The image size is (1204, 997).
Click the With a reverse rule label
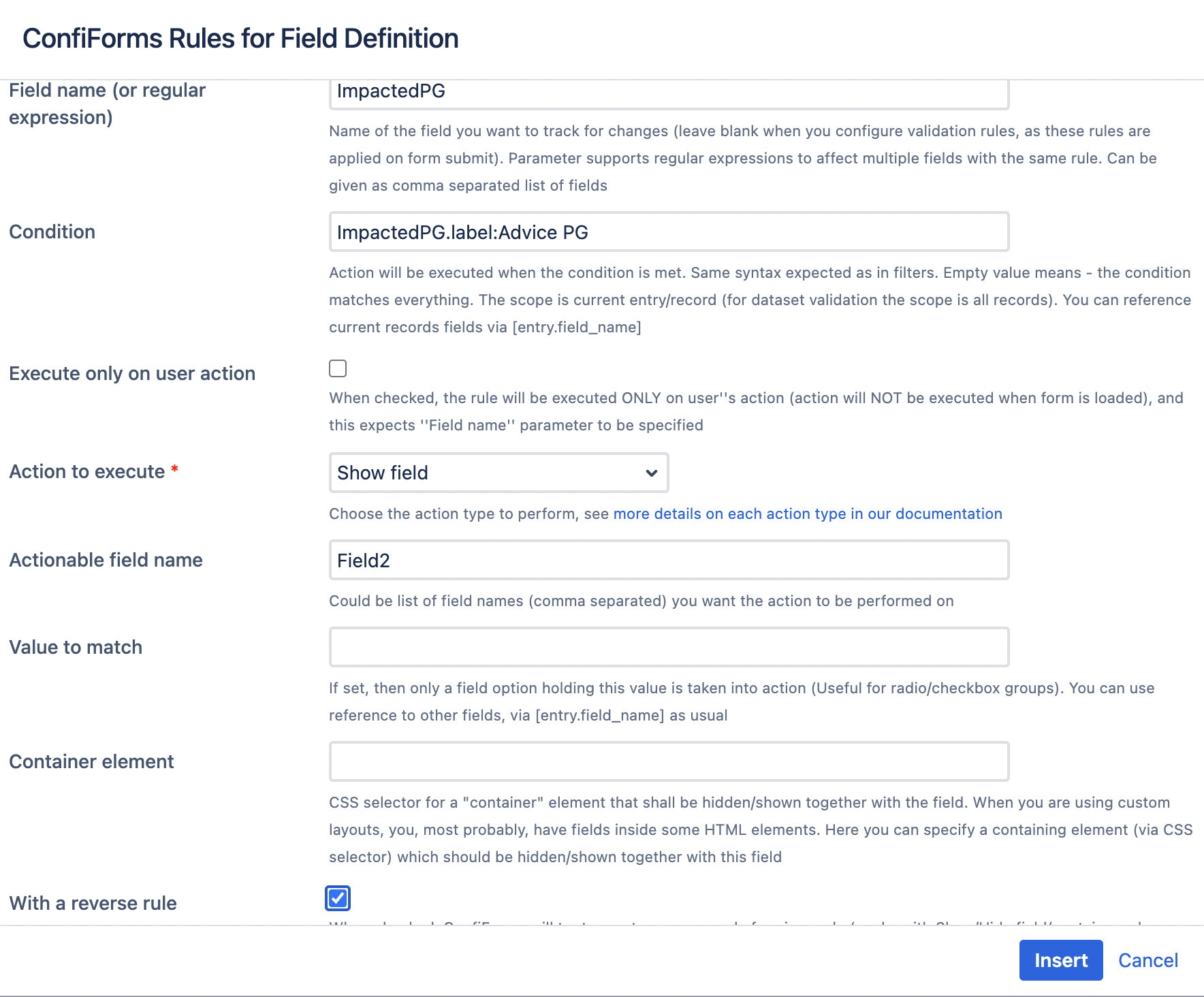point(93,902)
